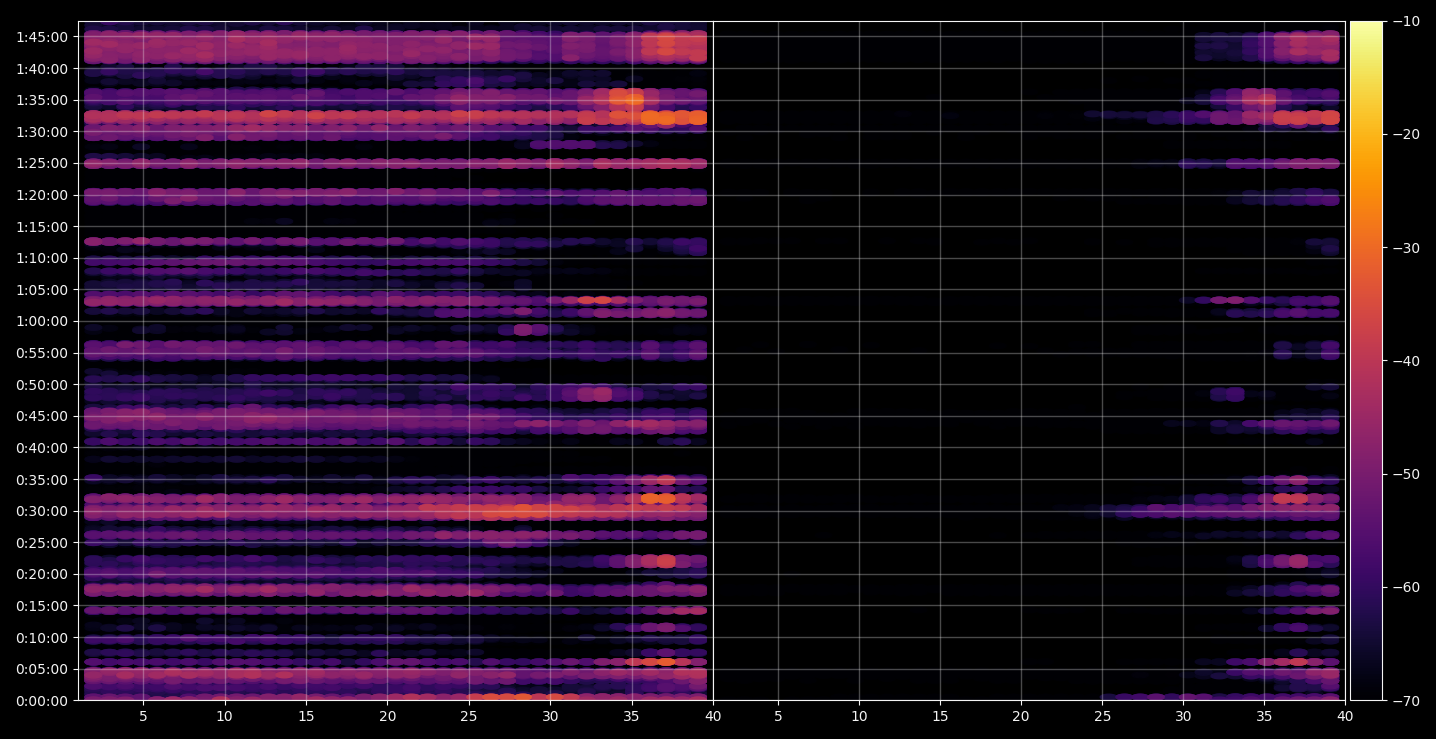Click x-axis tick 20 under the left heatmap

pos(388,716)
